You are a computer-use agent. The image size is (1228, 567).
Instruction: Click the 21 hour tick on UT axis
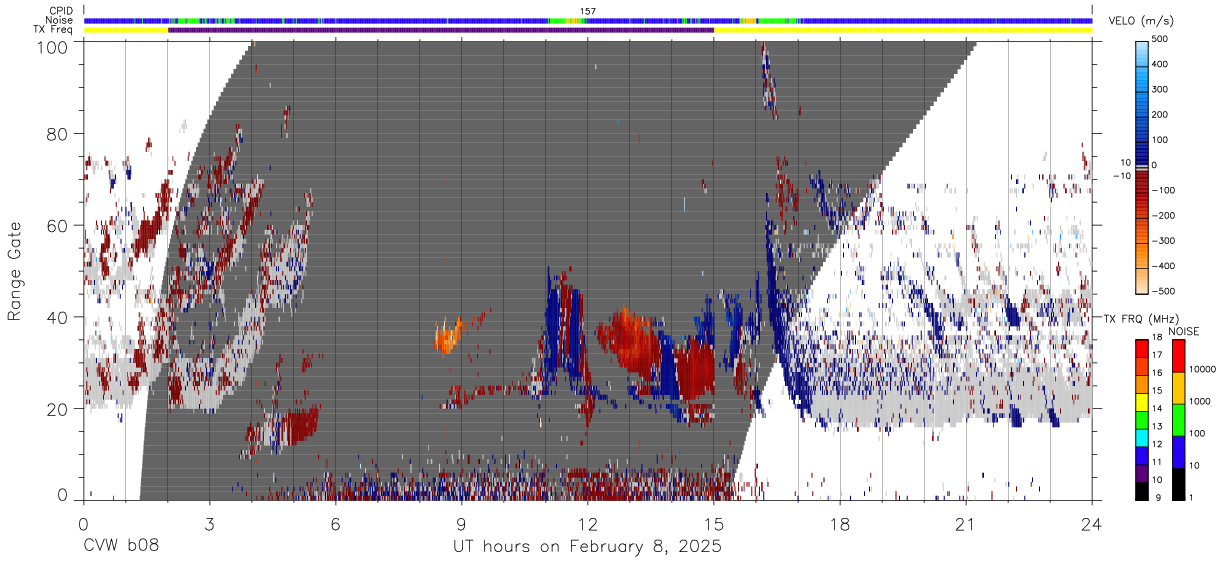(966, 525)
